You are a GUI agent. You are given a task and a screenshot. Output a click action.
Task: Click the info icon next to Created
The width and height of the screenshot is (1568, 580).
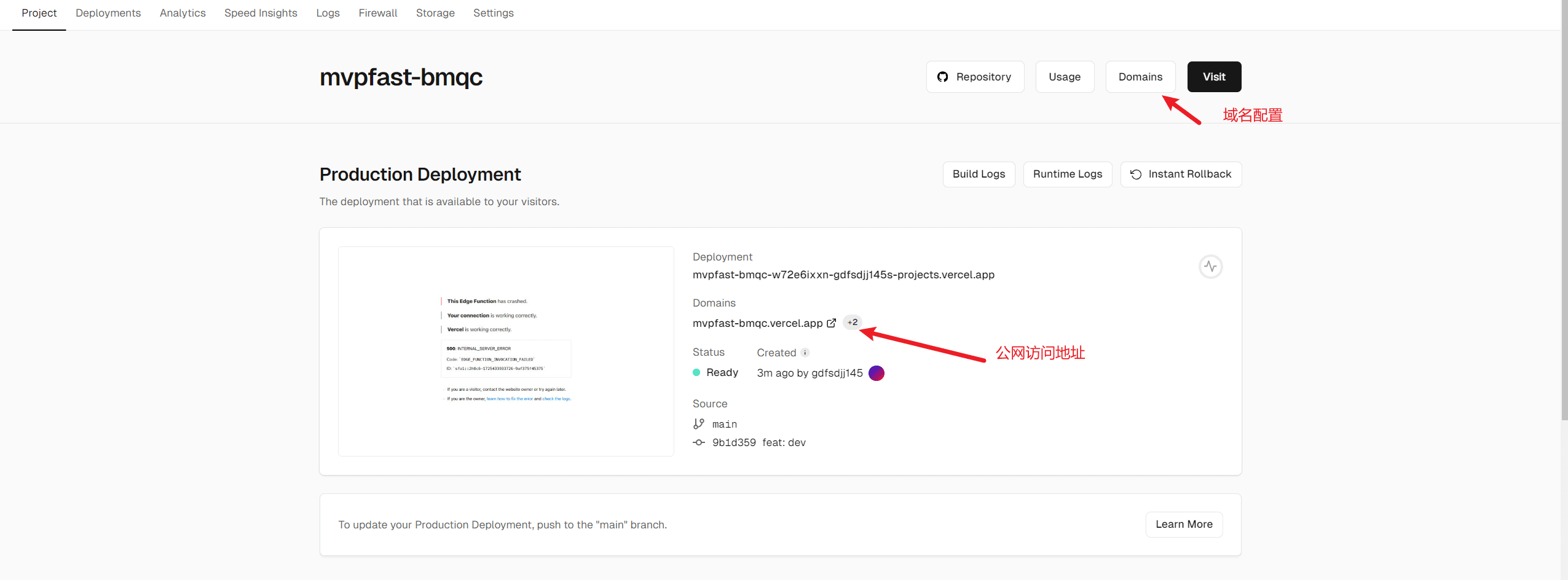pyautogui.click(x=805, y=353)
